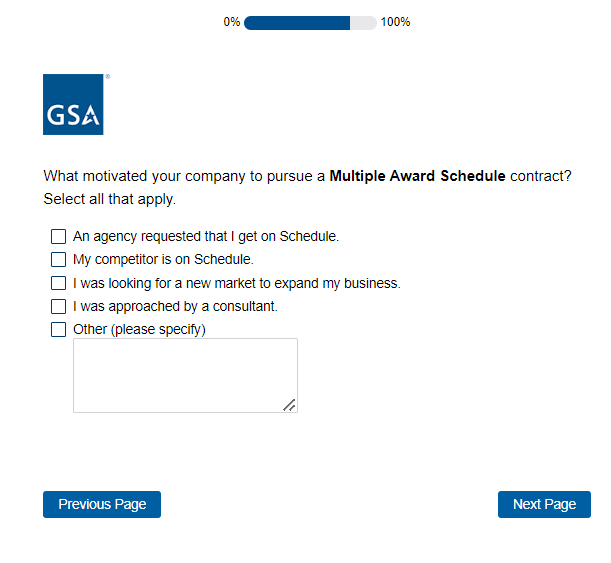Click the "Select all that apply" instruction text
This screenshot has width=611, height=563.
(109, 199)
